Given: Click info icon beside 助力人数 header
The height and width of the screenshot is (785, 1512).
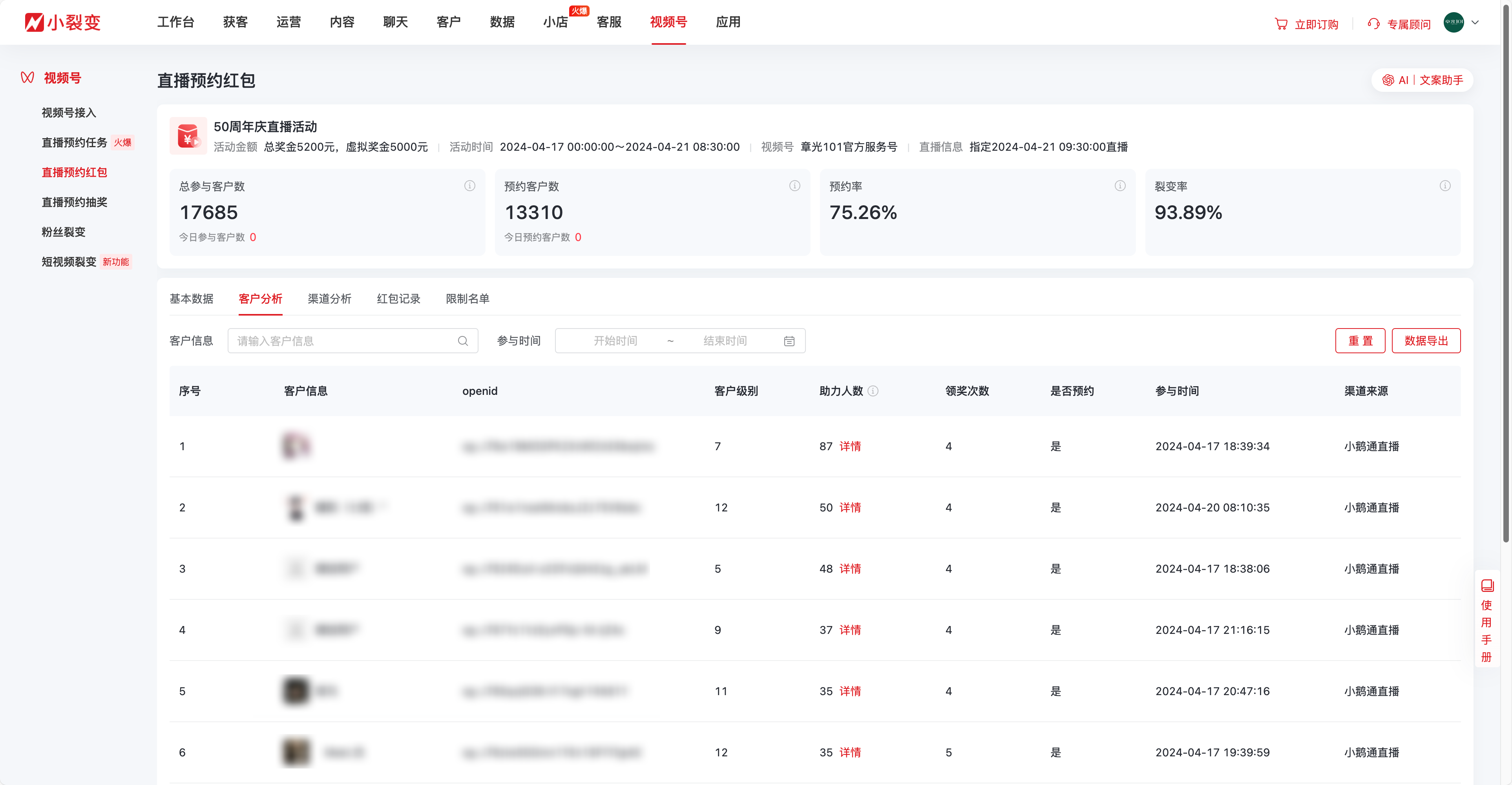Looking at the screenshot, I should coord(873,391).
